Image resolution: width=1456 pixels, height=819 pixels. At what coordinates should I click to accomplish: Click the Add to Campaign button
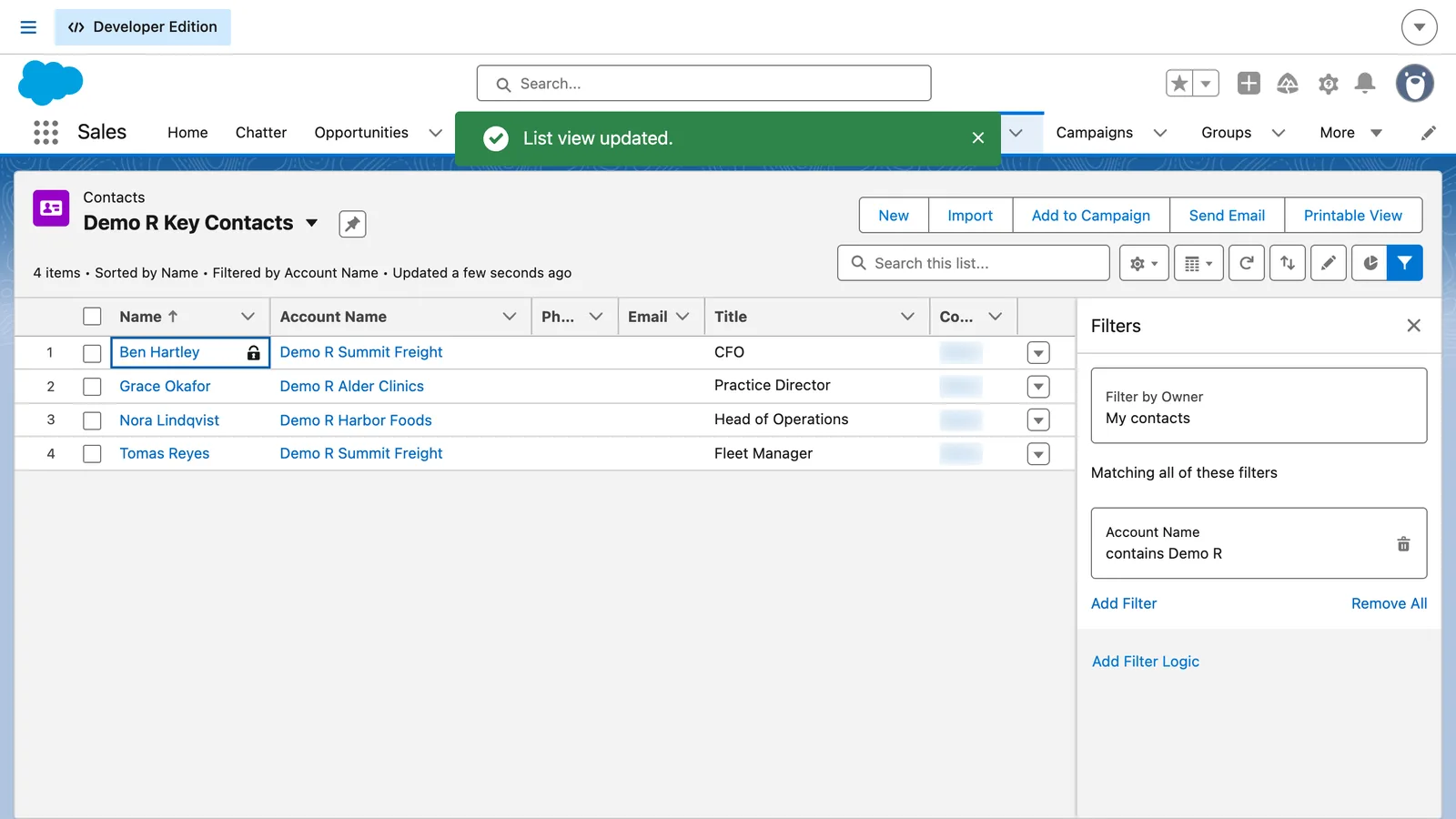[x=1091, y=216]
